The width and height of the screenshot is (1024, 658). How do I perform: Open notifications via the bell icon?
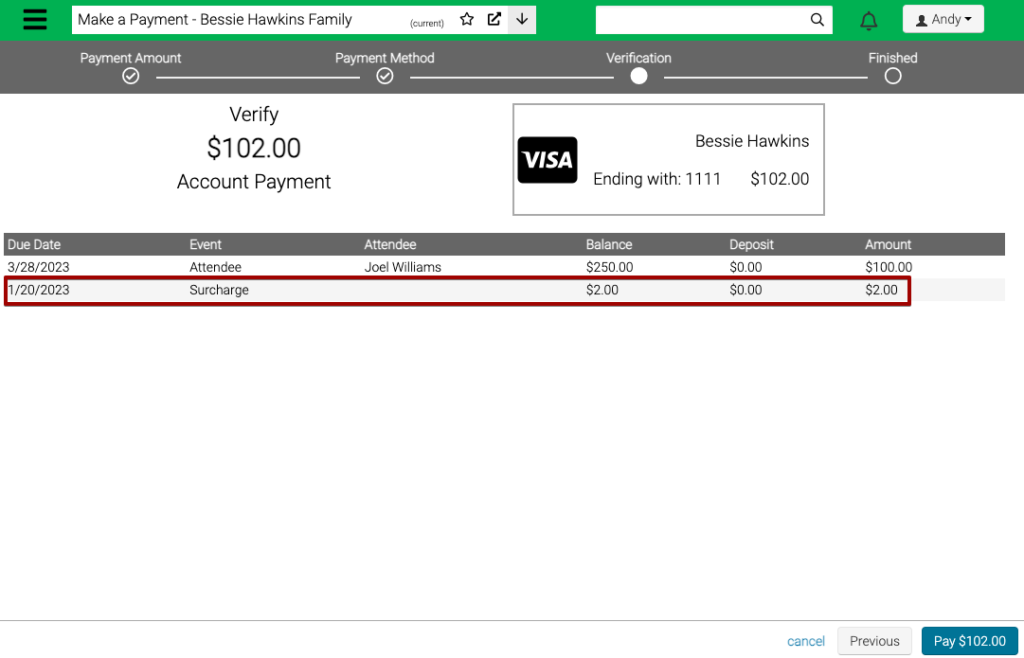868,20
